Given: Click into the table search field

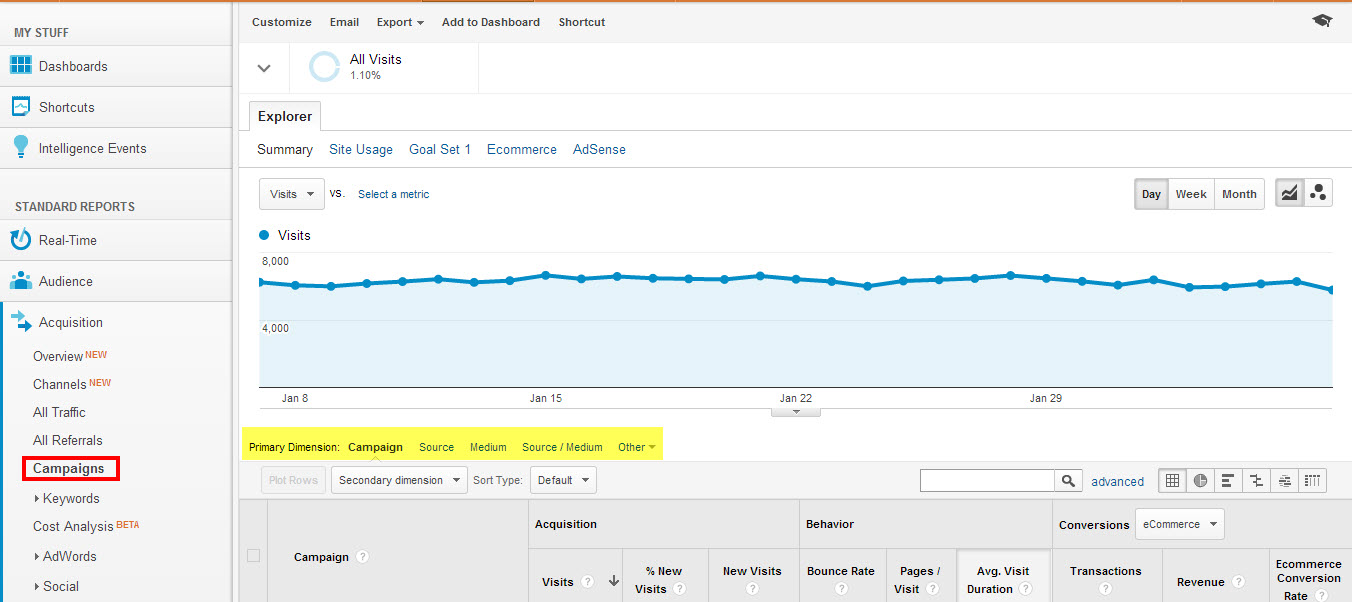Looking at the screenshot, I should (x=986, y=481).
